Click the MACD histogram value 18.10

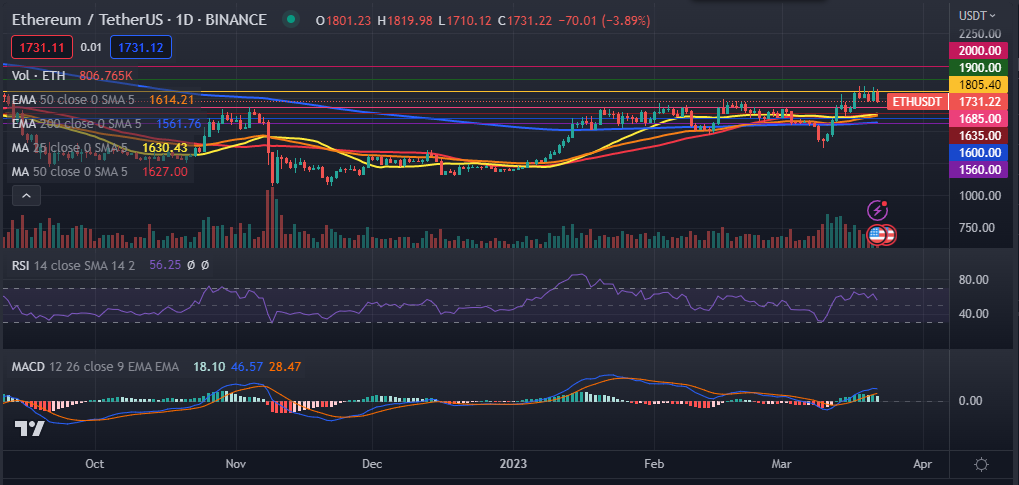(x=209, y=367)
